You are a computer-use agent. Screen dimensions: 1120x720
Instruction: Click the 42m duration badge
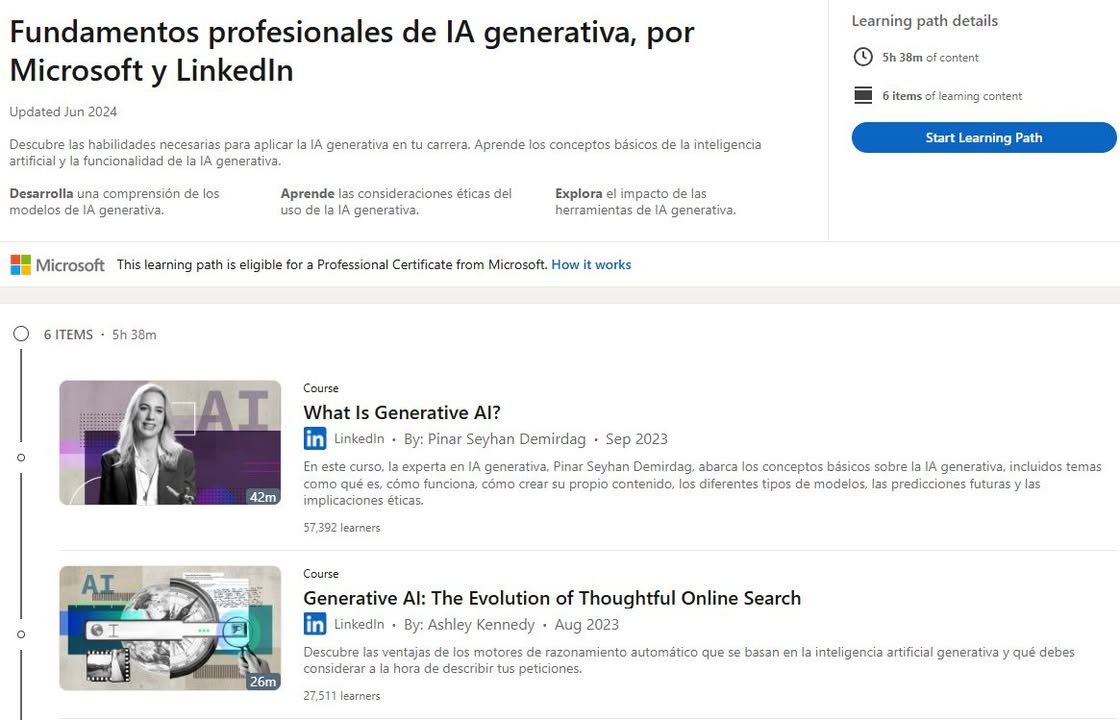tap(262, 496)
